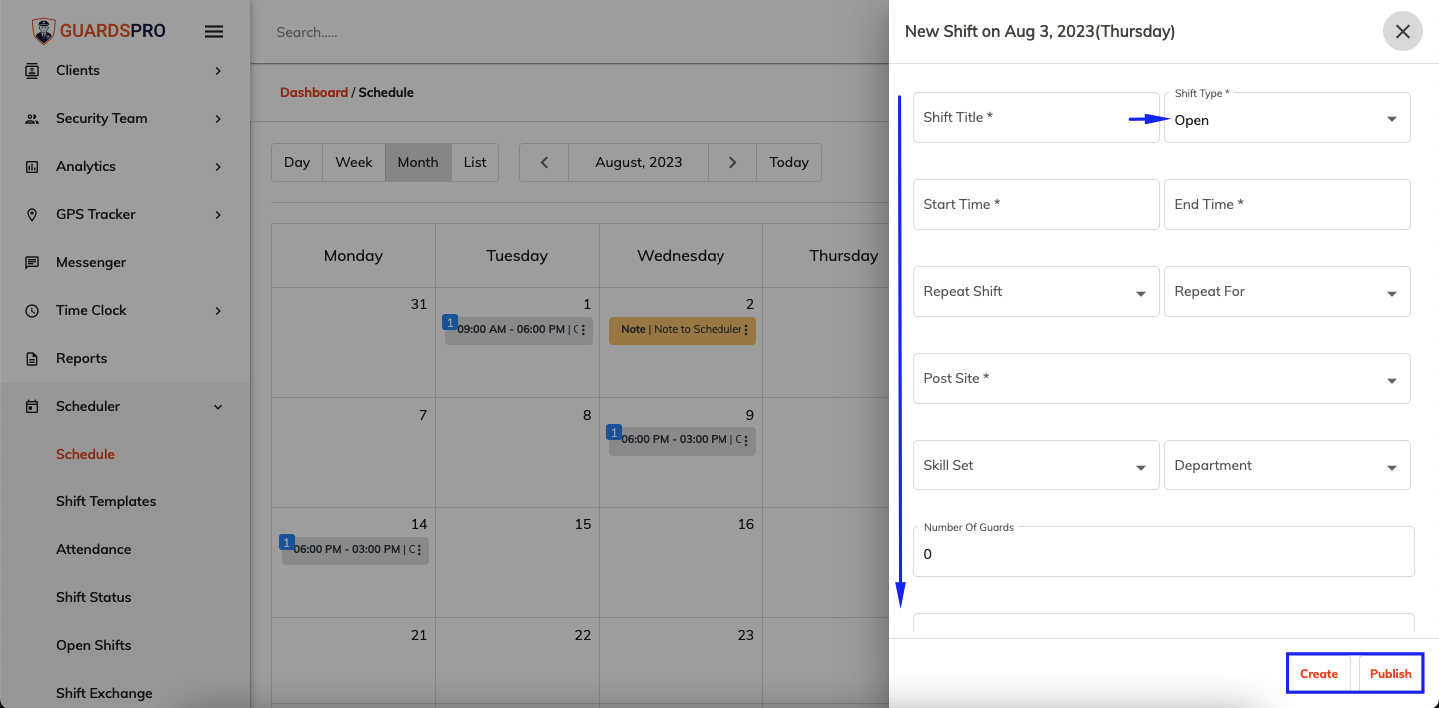The image size is (1439, 708).
Task: Open the Messenger chat icon
Action: 33,262
